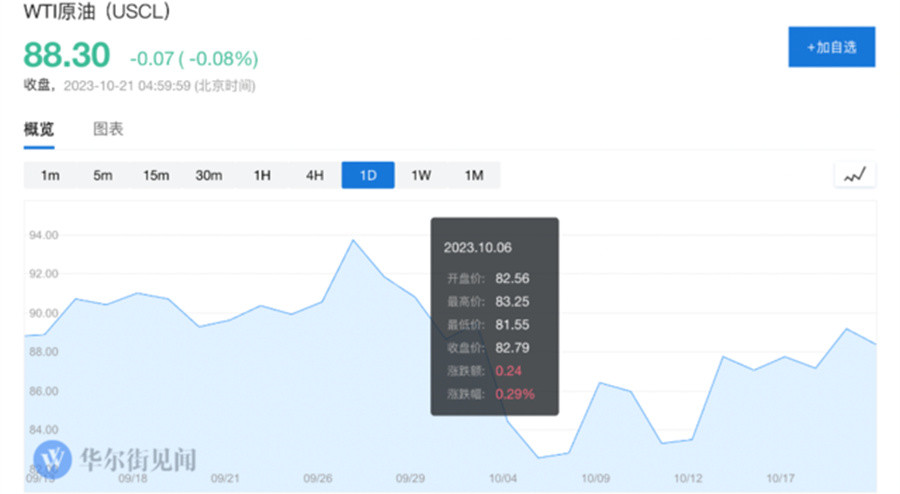The height and width of the screenshot is (494, 900).
Task: Select the 1H timeframe
Action: coord(262,175)
